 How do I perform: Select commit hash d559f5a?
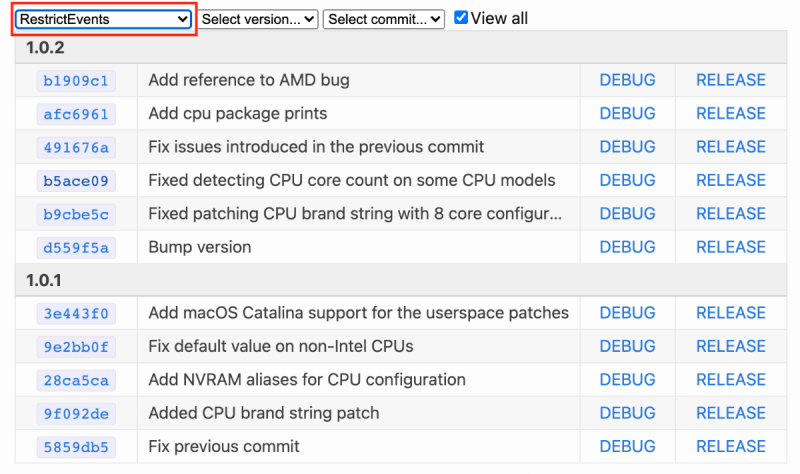click(76, 247)
